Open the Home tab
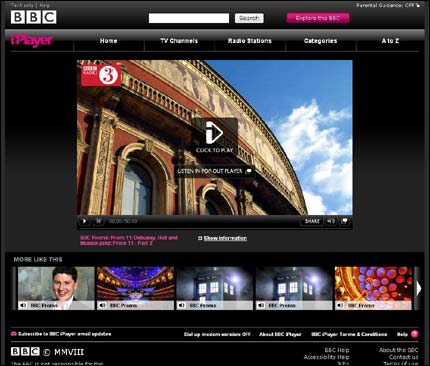 point(108,41)
